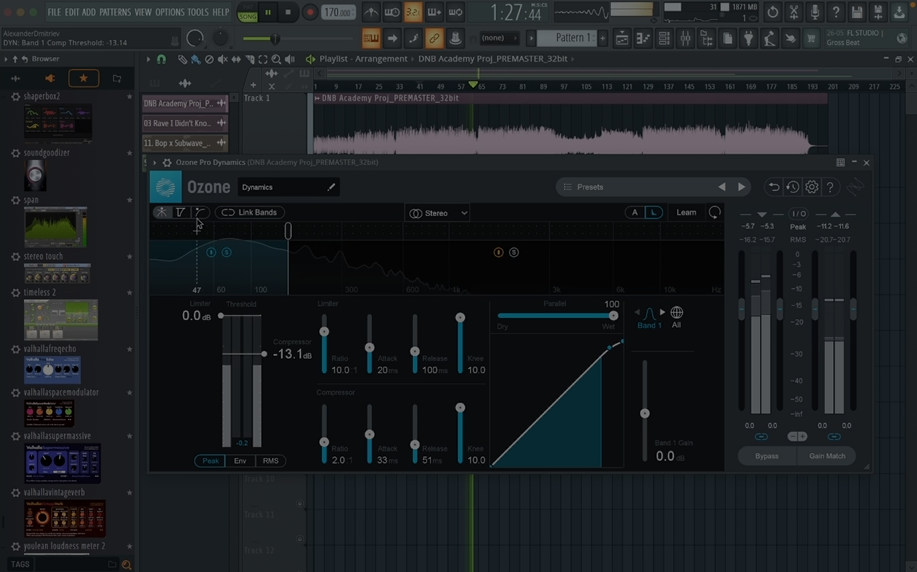Open the channel rack icon
The width and height of the screenshot is (917, 572).
(664, 39)
